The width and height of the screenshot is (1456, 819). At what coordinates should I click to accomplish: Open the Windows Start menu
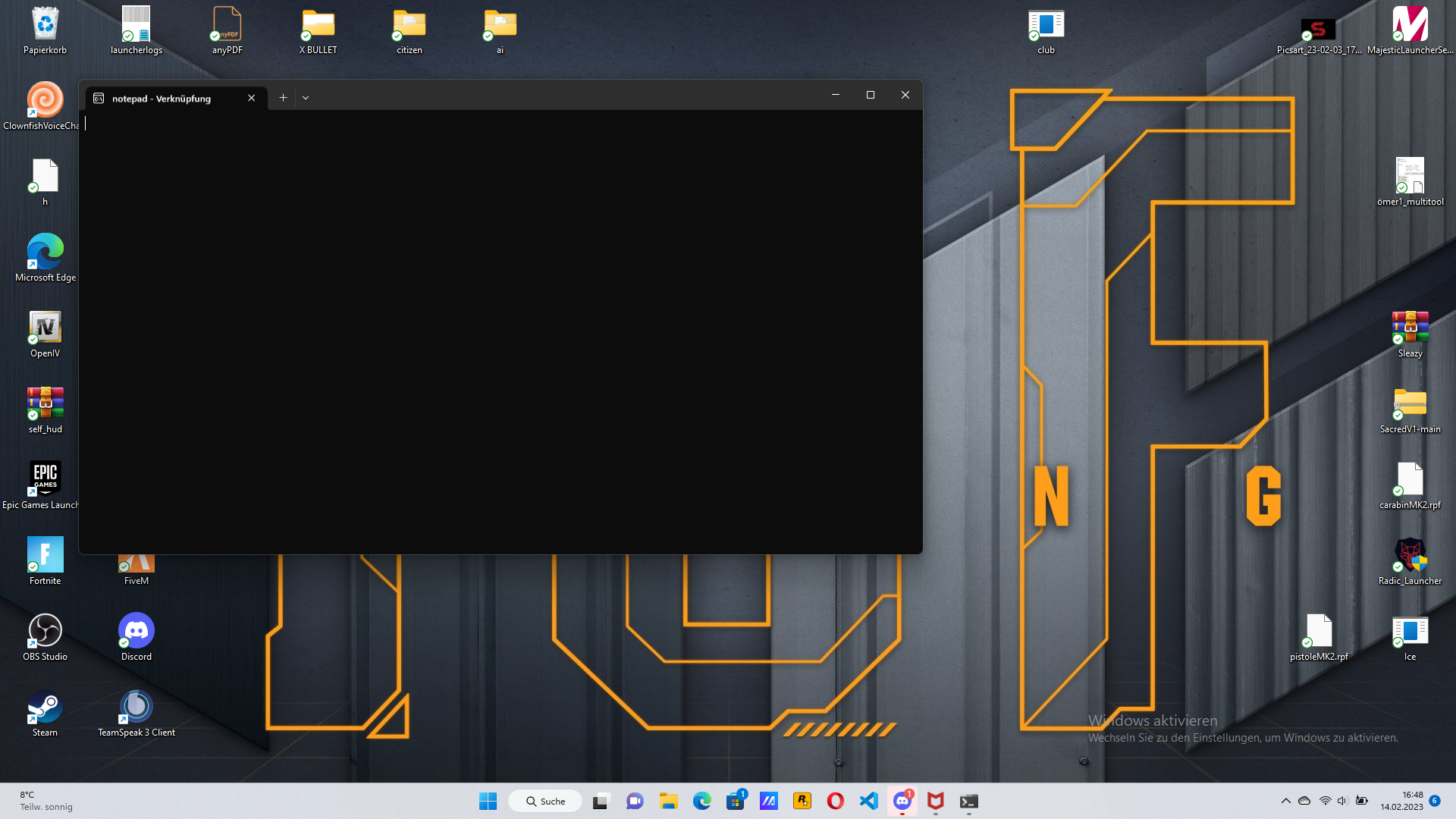[488, 801]
